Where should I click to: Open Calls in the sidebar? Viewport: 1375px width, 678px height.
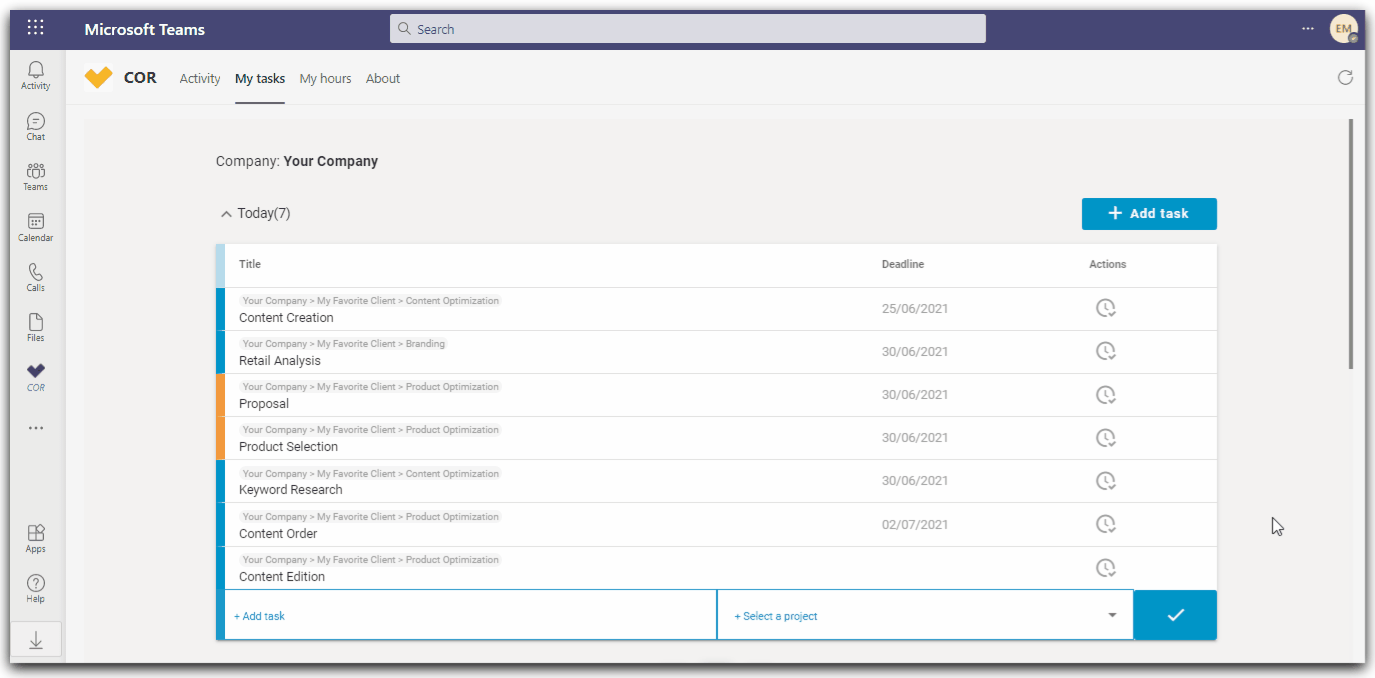click(36, 277)
